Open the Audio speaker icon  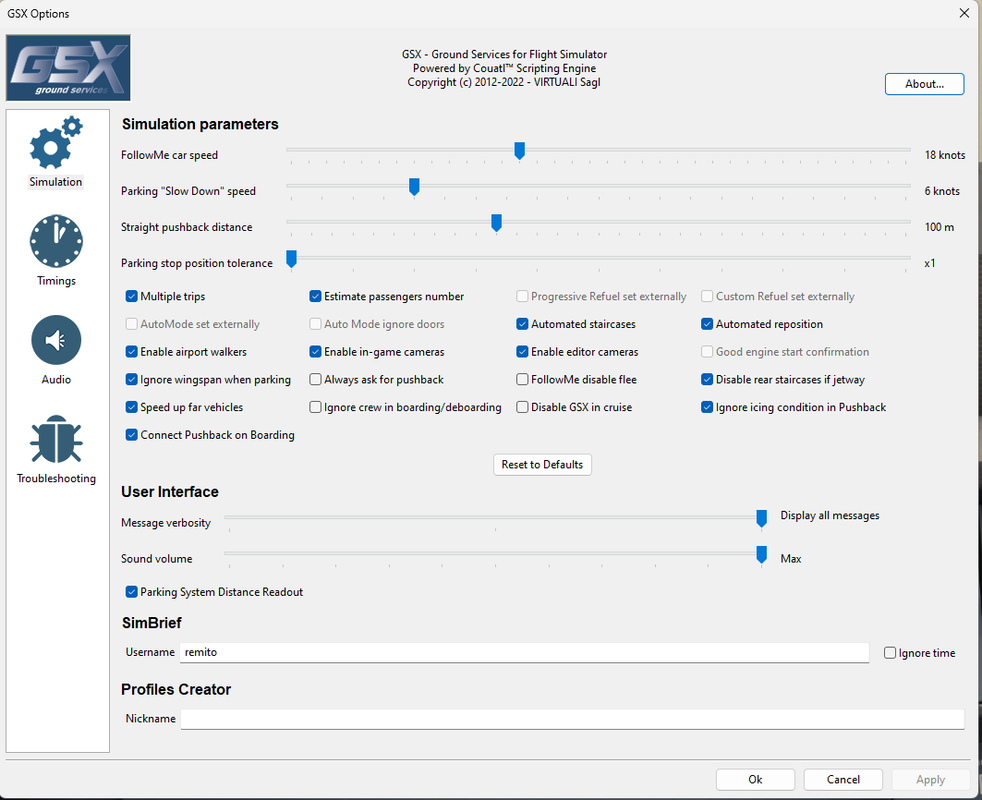click(x=56, y=340)
